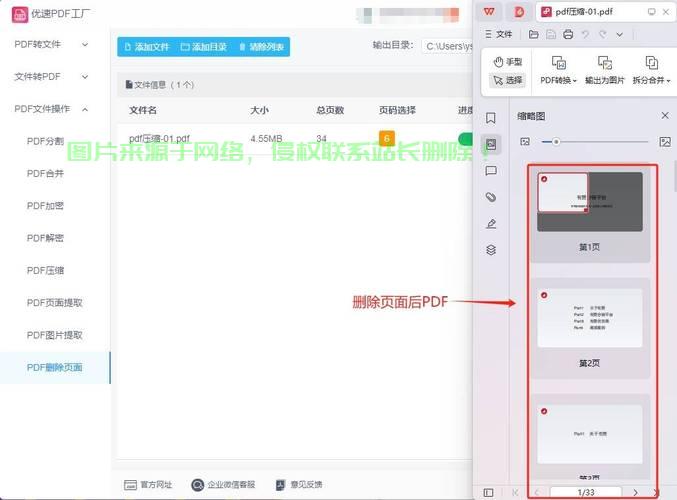
Task: Click the print icon in WPS toolbar
Action: pyautogui.click(x=568, y=34)
